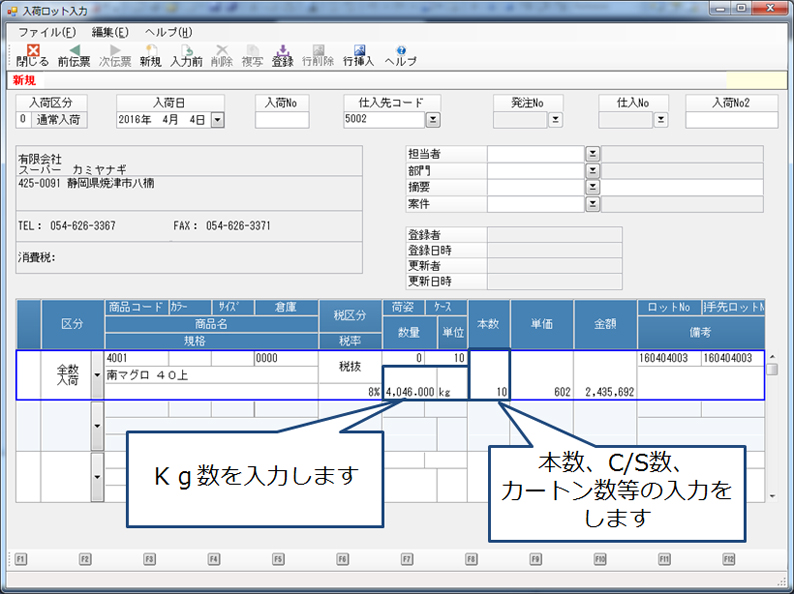Click the 次伝票 (next slip) icon
The height and width of the screenshot is (594, 794).
coord(114,54)
